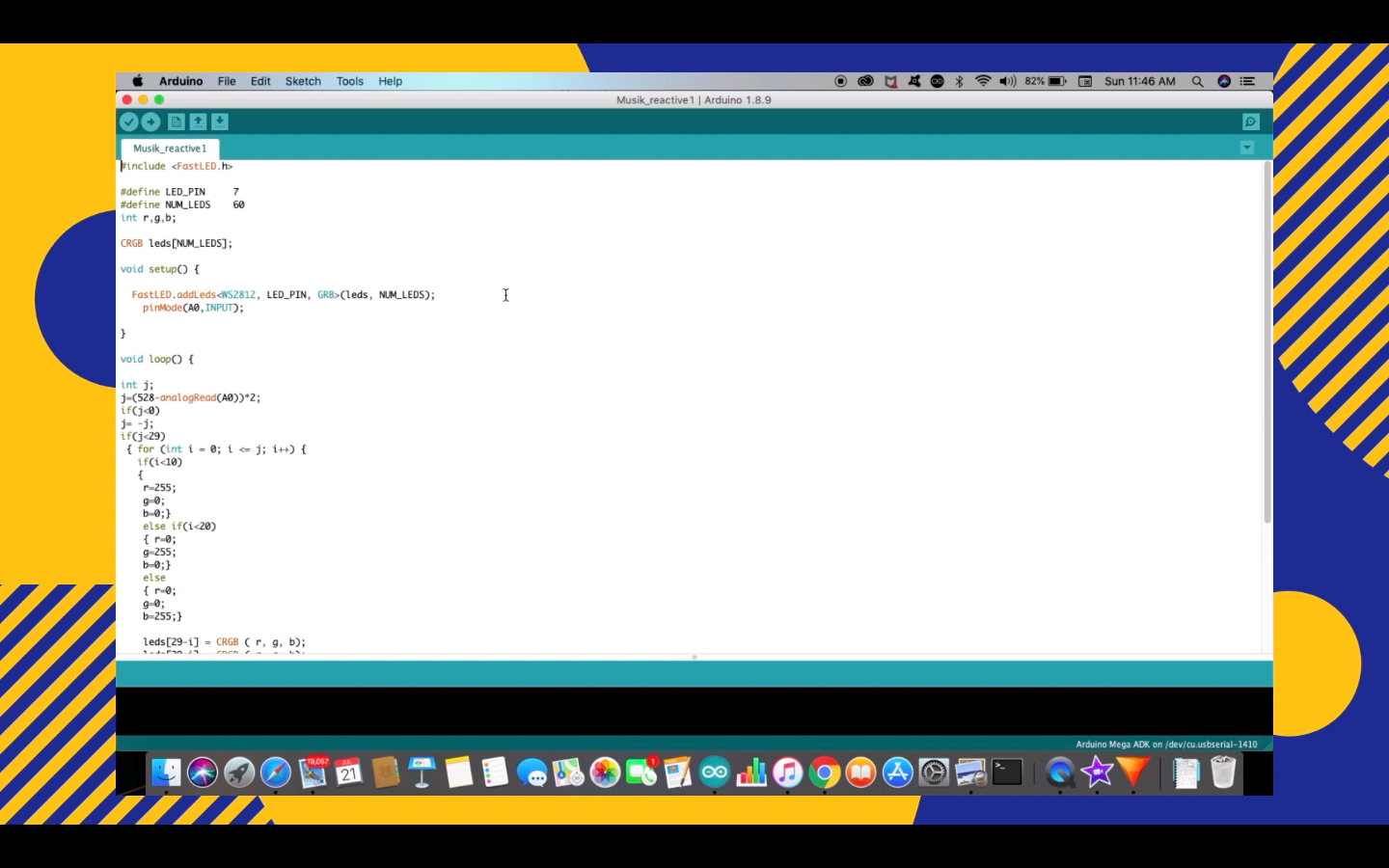Open Launchpad rocket in the Dock

239,773
